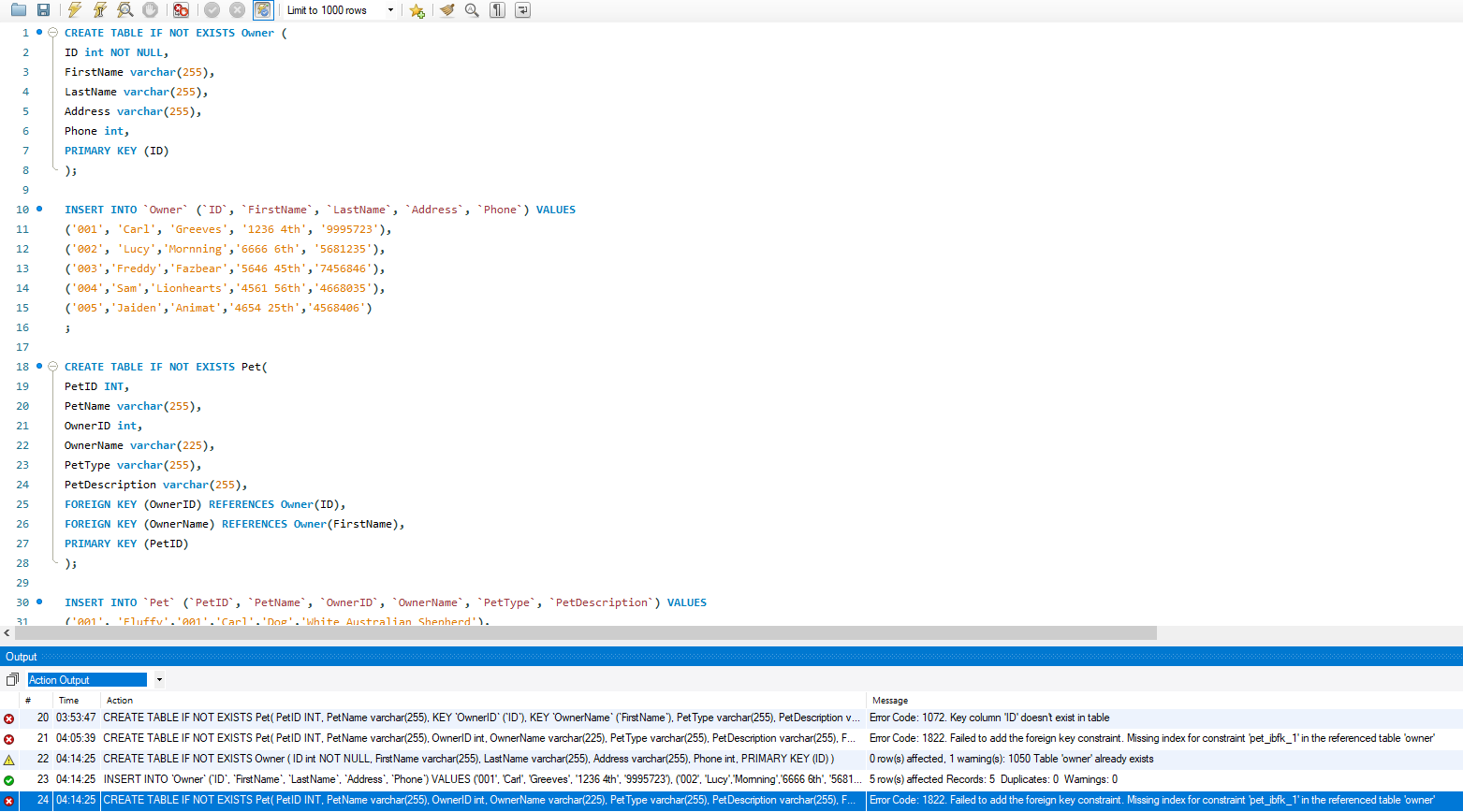The height and width of the screenshot is (812, 1463).
Task: Run EXPLAIN on the statement (lightning with magnifier)
Action: [x=124, y=10]
